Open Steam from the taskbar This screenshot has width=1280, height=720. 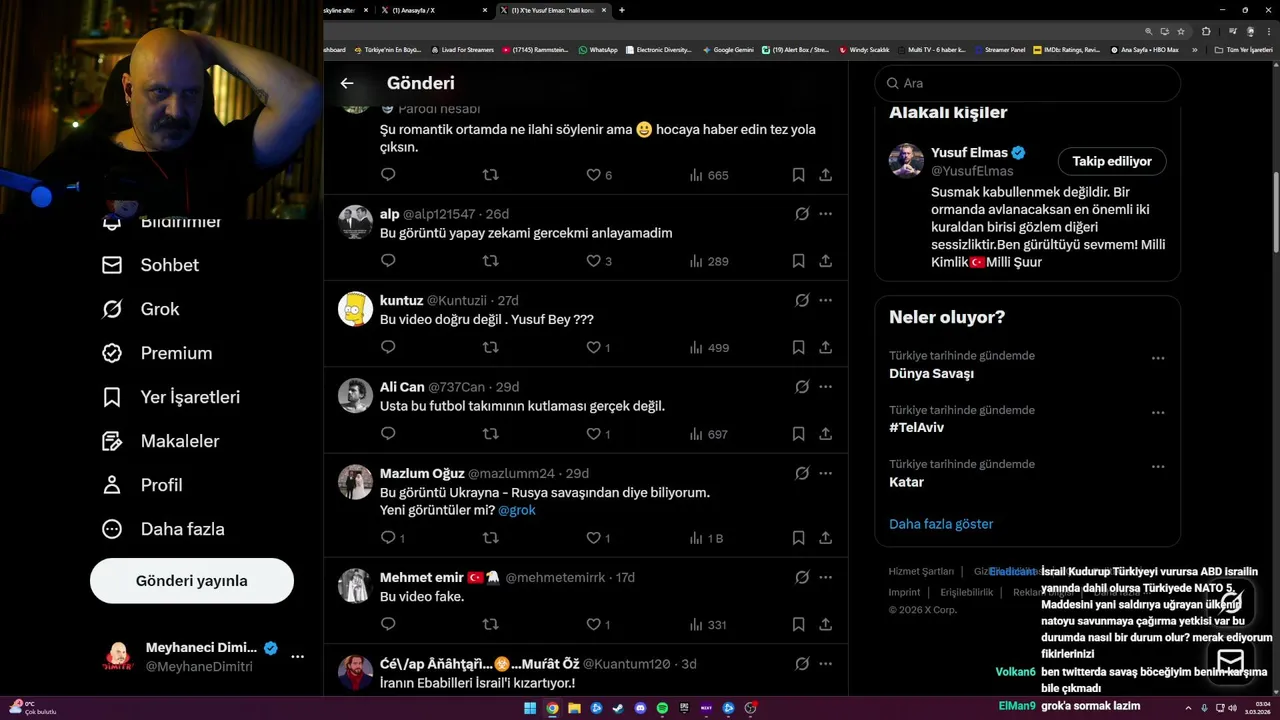(618, 708)
